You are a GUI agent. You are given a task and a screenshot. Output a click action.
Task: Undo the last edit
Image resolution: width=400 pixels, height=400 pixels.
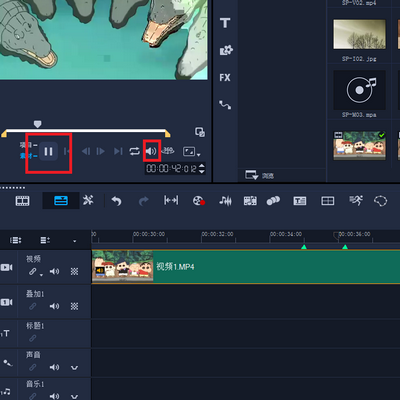(116, 201)
